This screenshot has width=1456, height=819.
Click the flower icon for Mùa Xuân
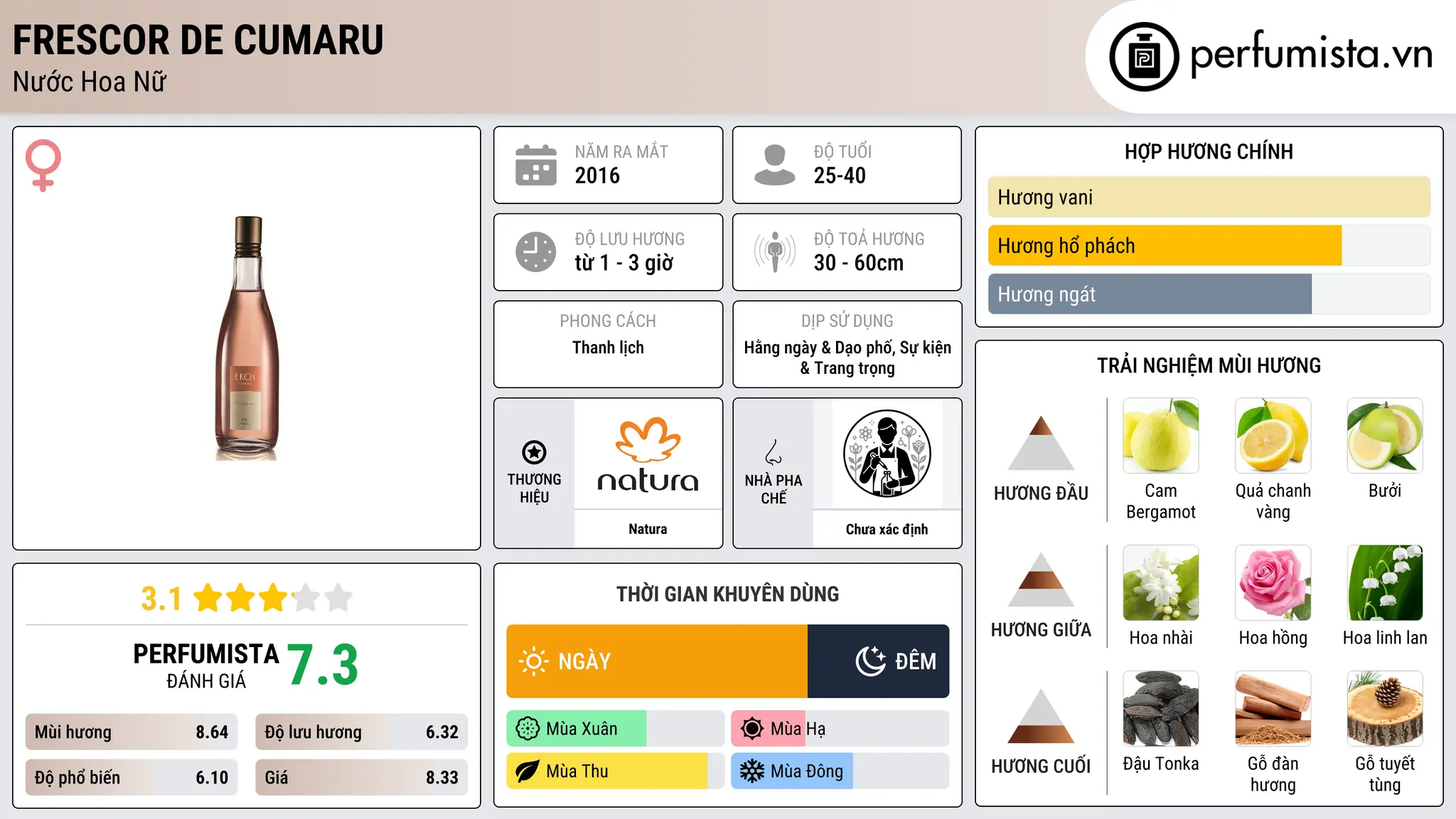click(x=528, y=729)
